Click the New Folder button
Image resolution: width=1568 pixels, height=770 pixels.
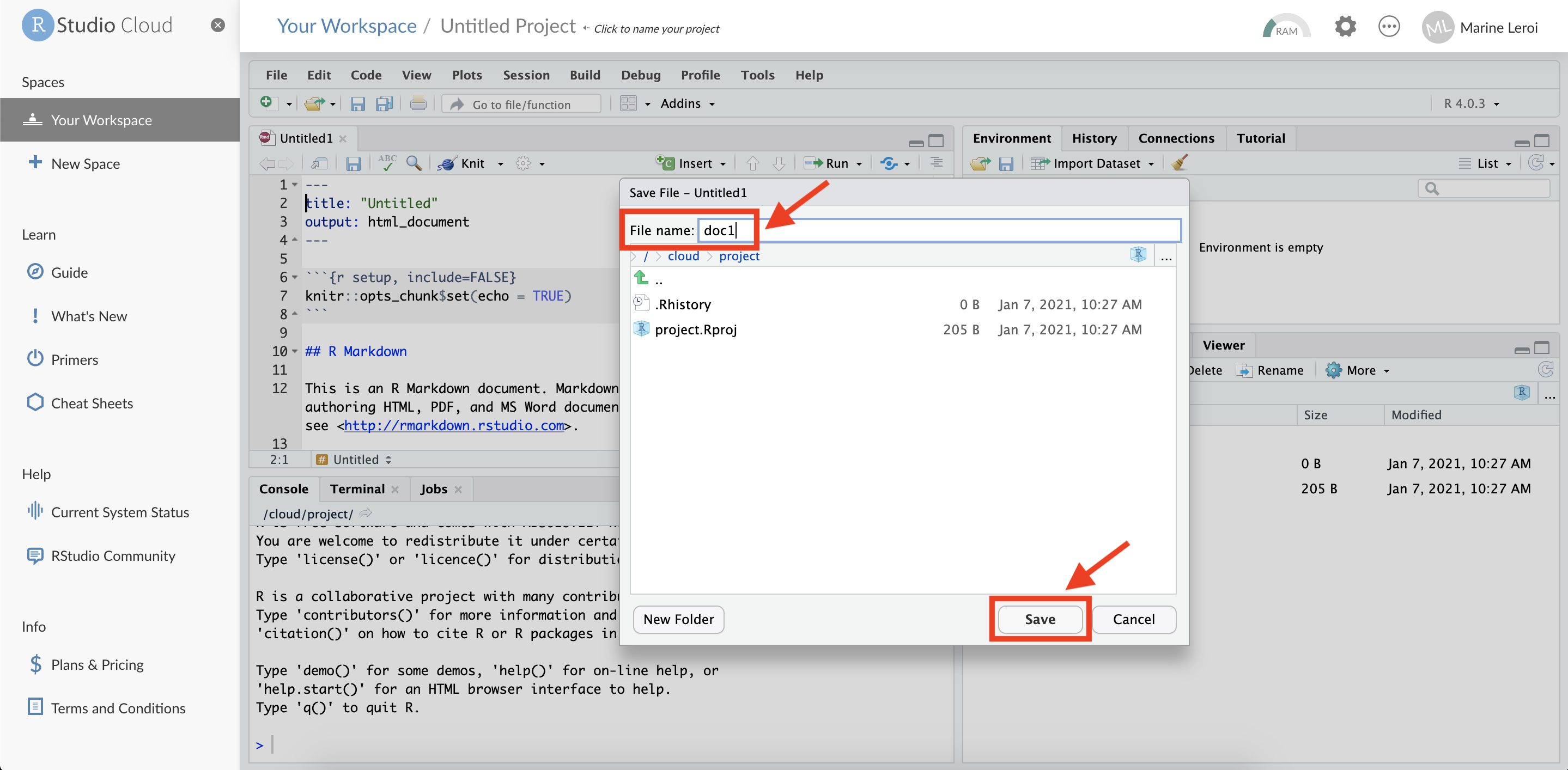coord(678,619)
